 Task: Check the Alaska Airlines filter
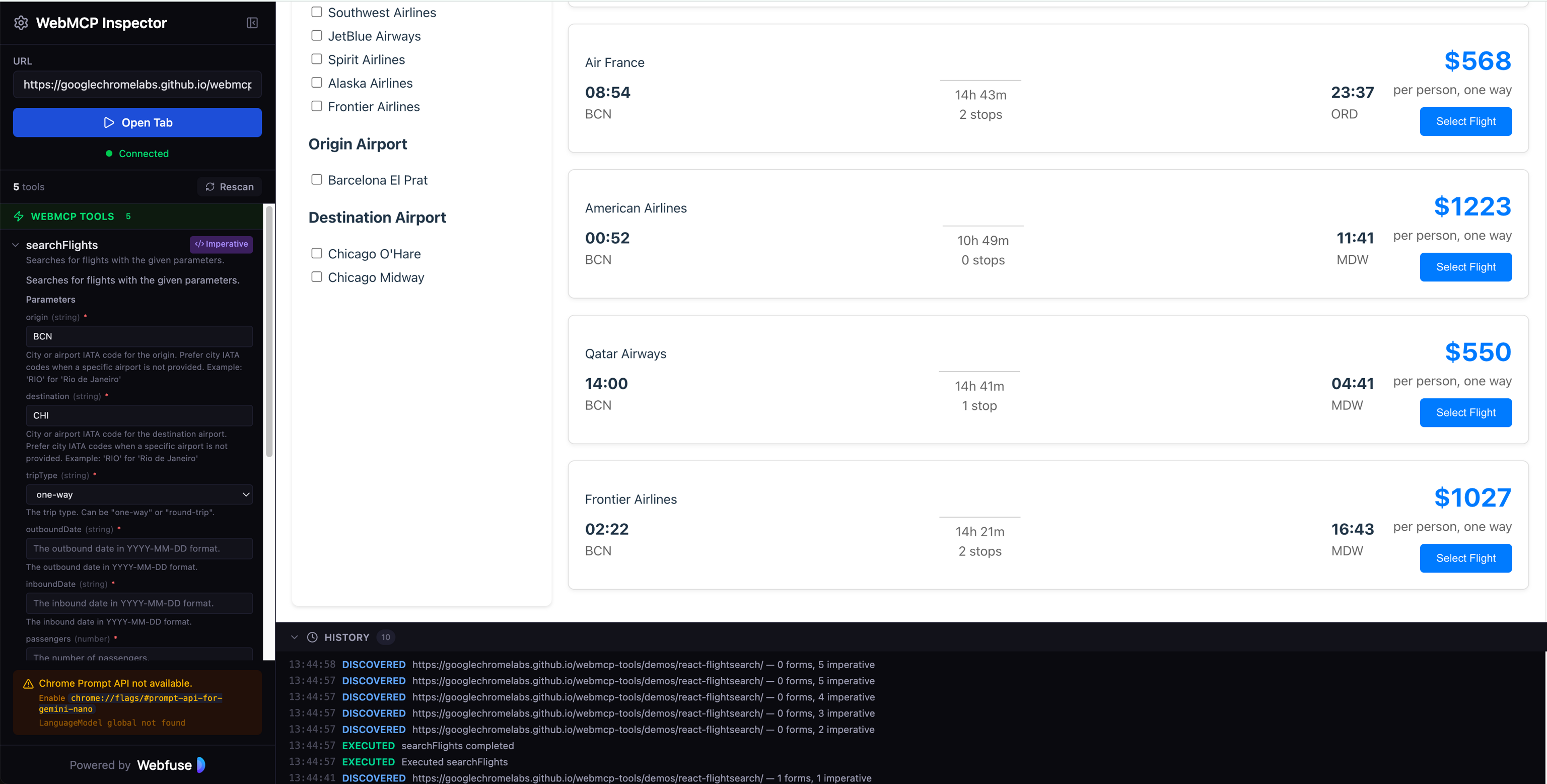(316, 82)
